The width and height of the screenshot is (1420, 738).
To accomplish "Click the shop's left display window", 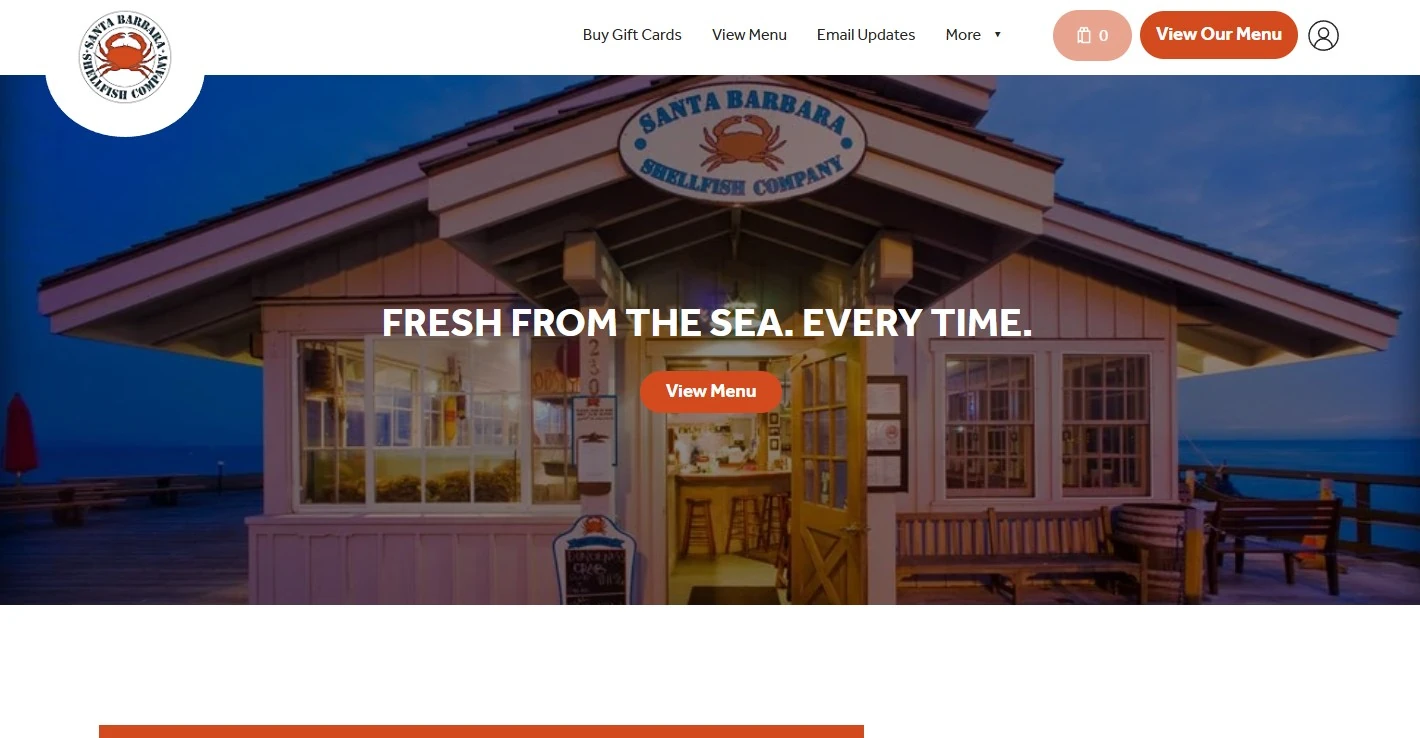I will (436, 421).
